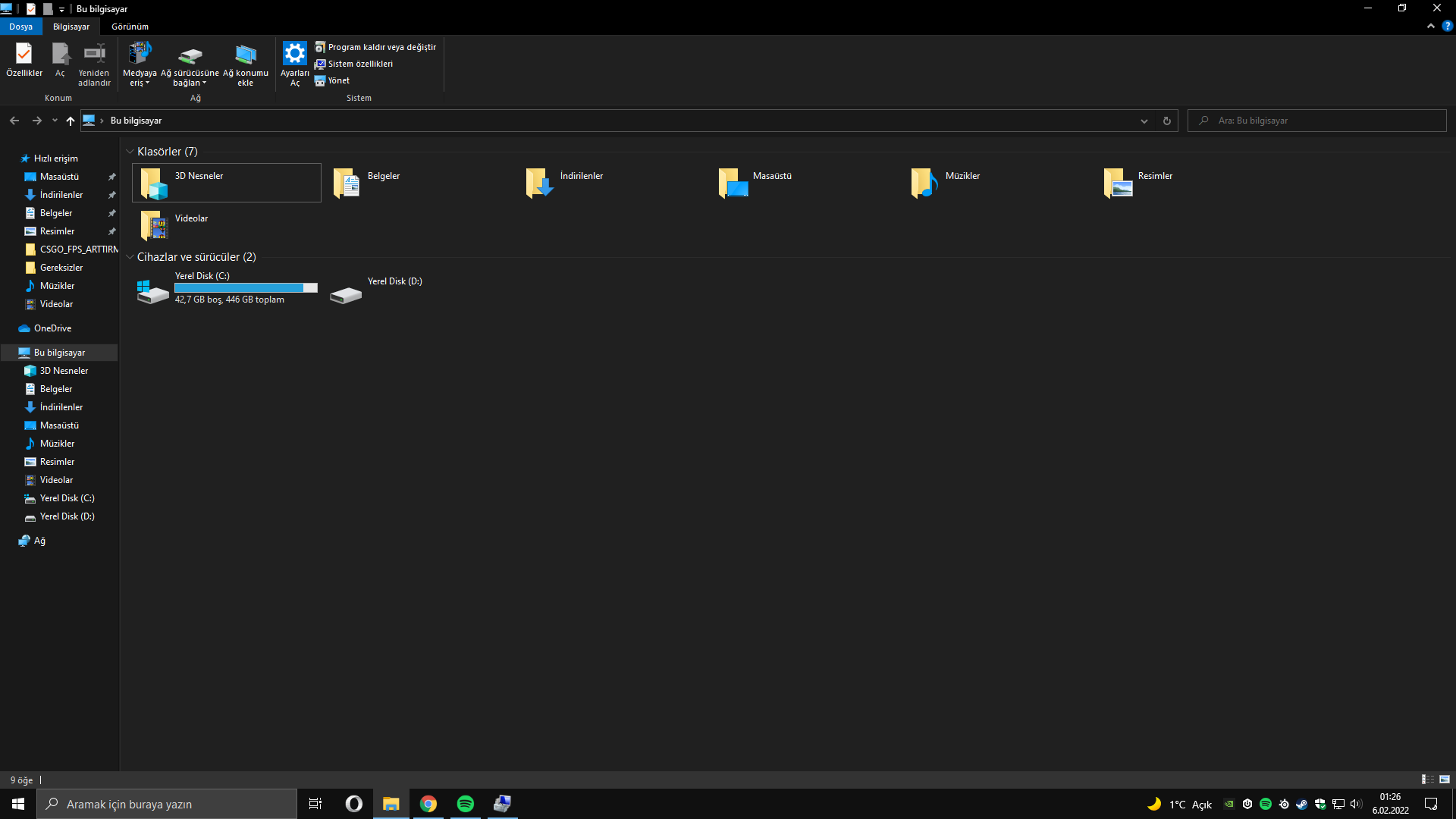Collapse the Klasörler group
Image resolution: width=1456 pixels, height=819 pixels.
[130, 152]
